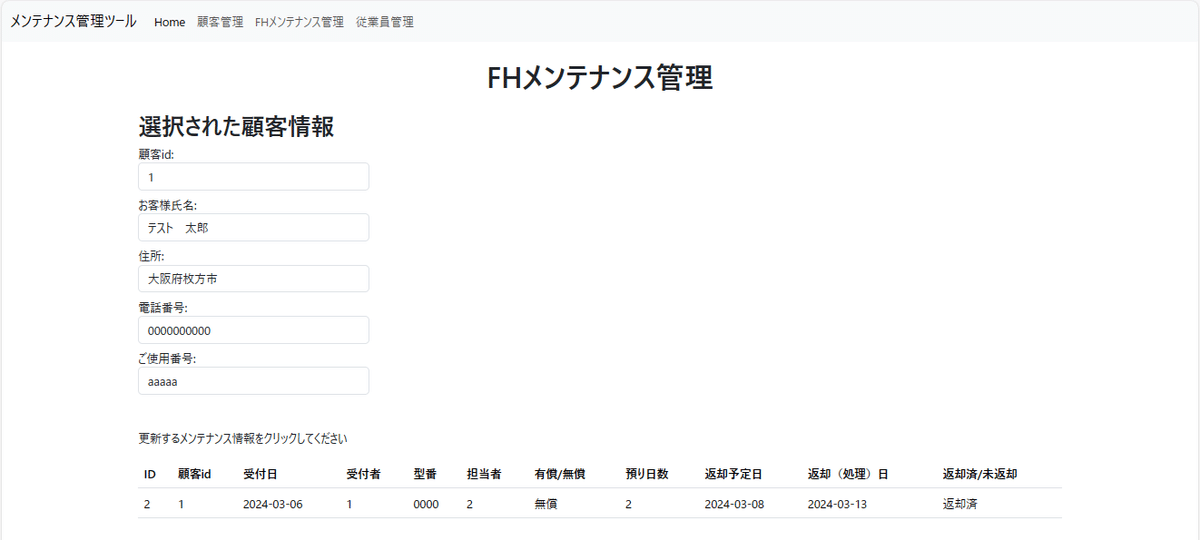Focus the お客様氏名 input field

tap(254, 228)
